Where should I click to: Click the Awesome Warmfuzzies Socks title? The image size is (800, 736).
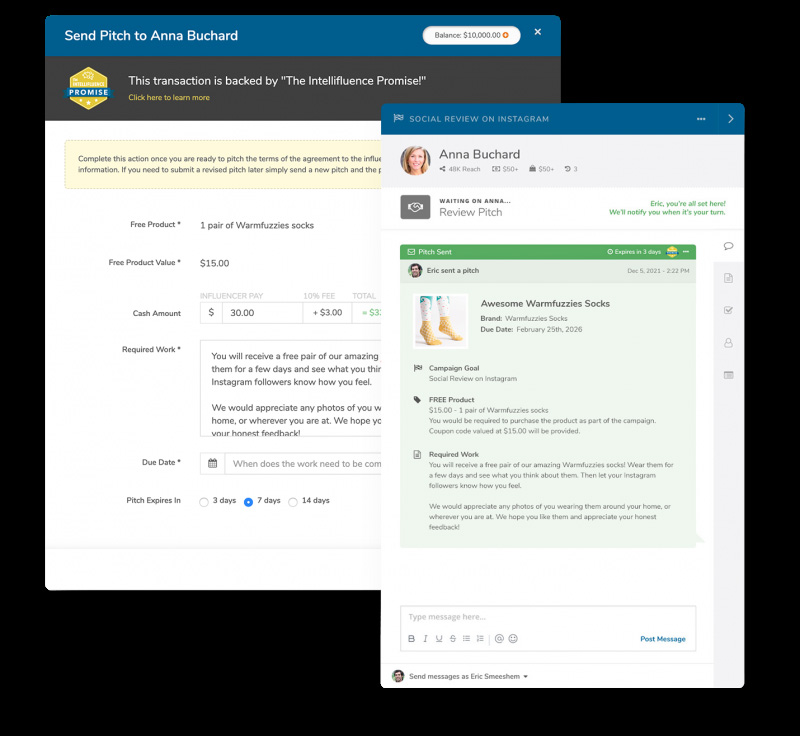(x=545, y=303)
